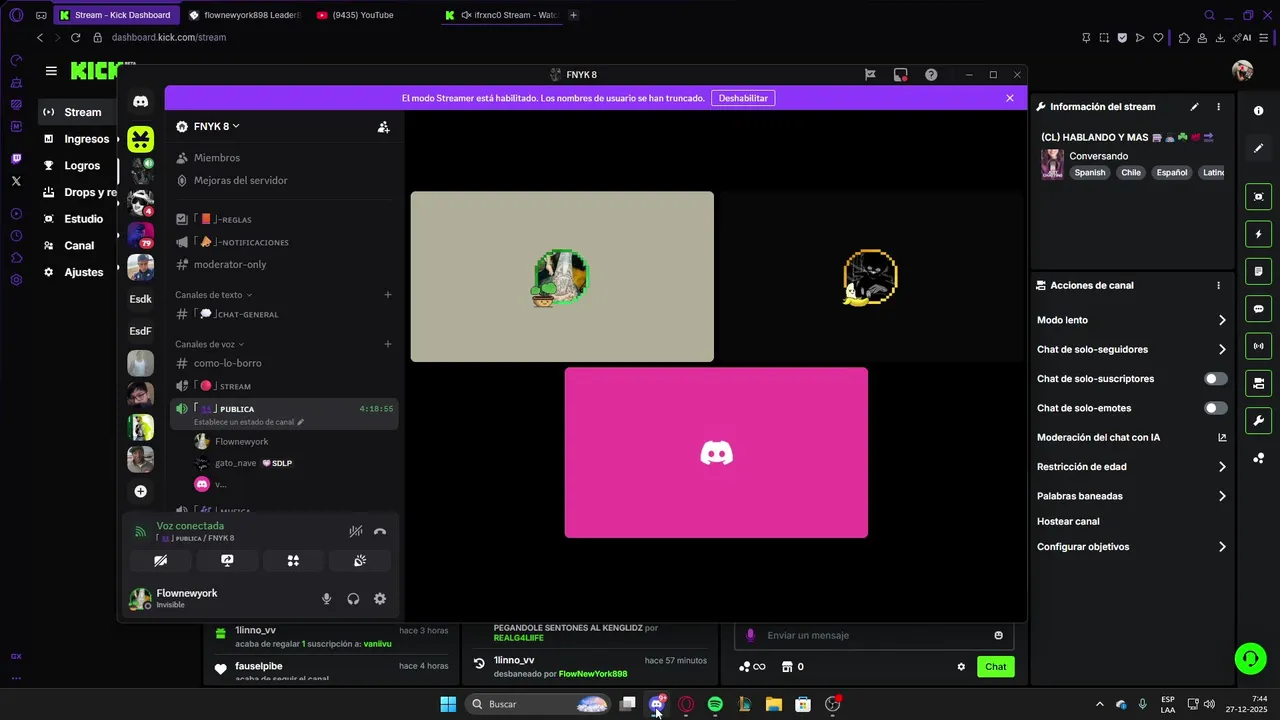The height and width of the screenshot is (720, 1280).
Task: Turn on camera in voice panel
Action: 160,561
